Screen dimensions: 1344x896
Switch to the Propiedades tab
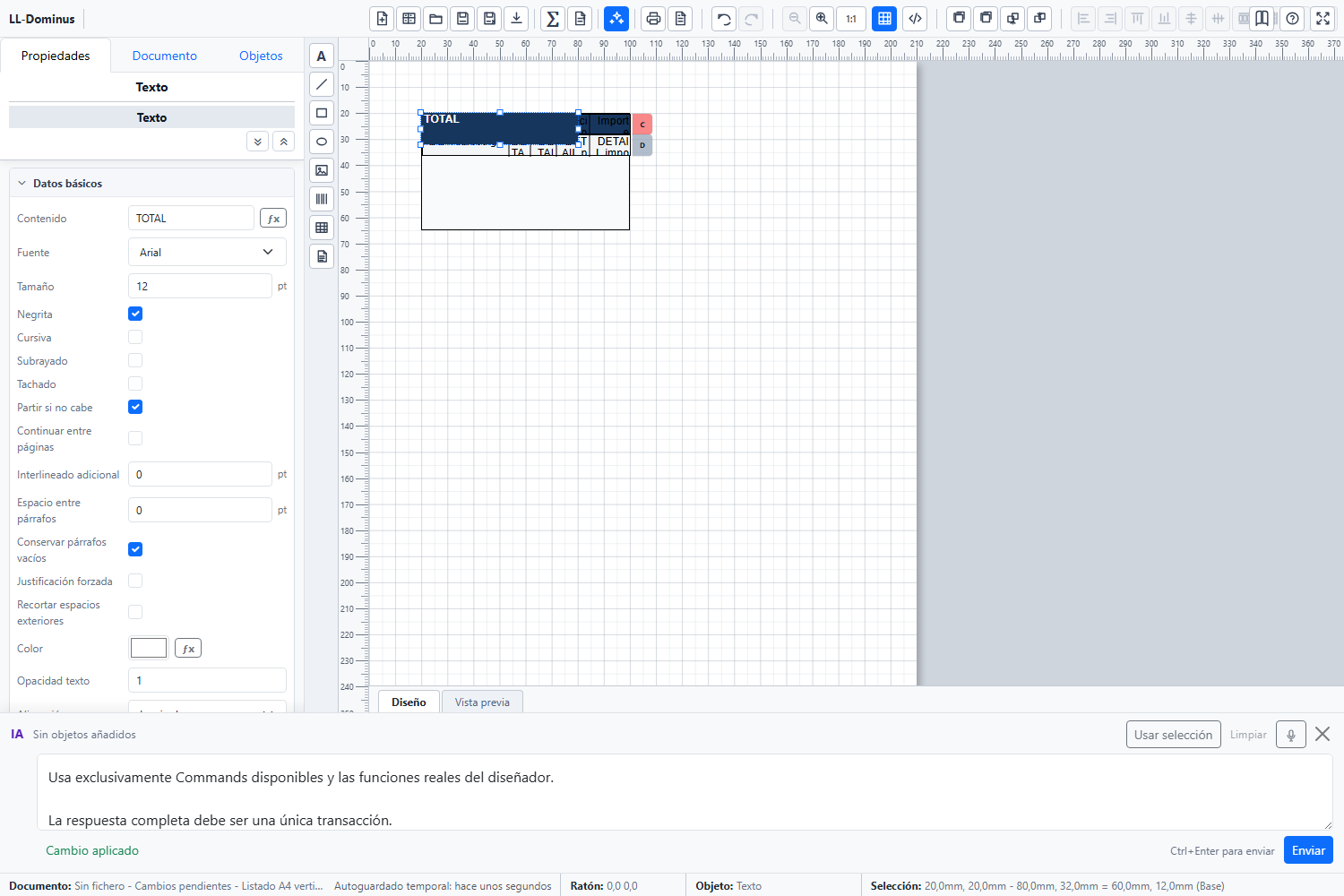[56, 56]
